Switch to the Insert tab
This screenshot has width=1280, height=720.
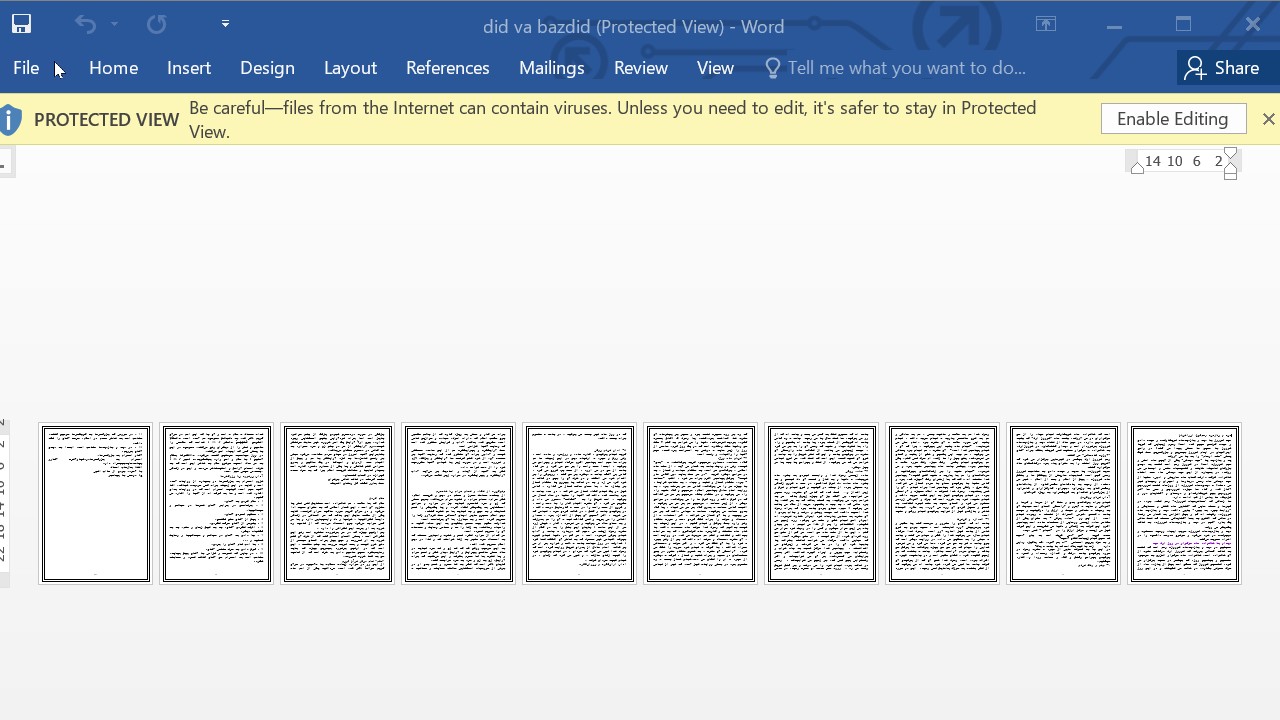[189, 68]
